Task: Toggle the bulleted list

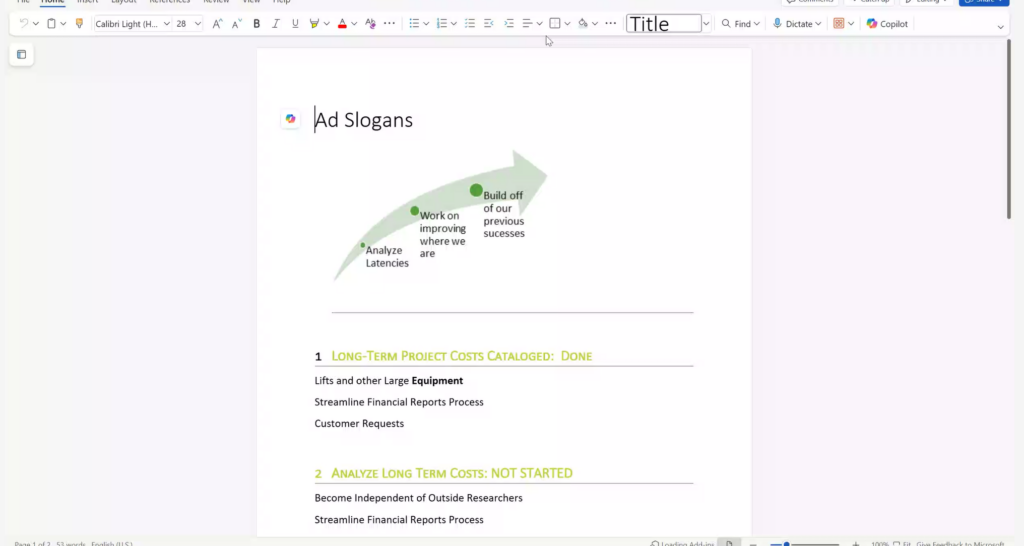Action: pos(414,24)
